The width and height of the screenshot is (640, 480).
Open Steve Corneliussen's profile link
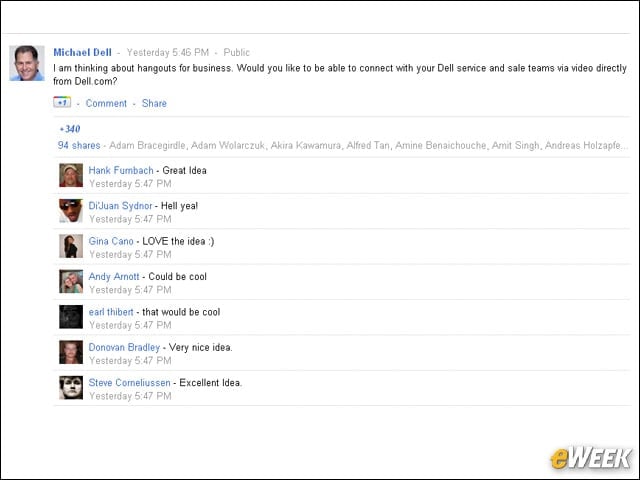tap(129, 382)
